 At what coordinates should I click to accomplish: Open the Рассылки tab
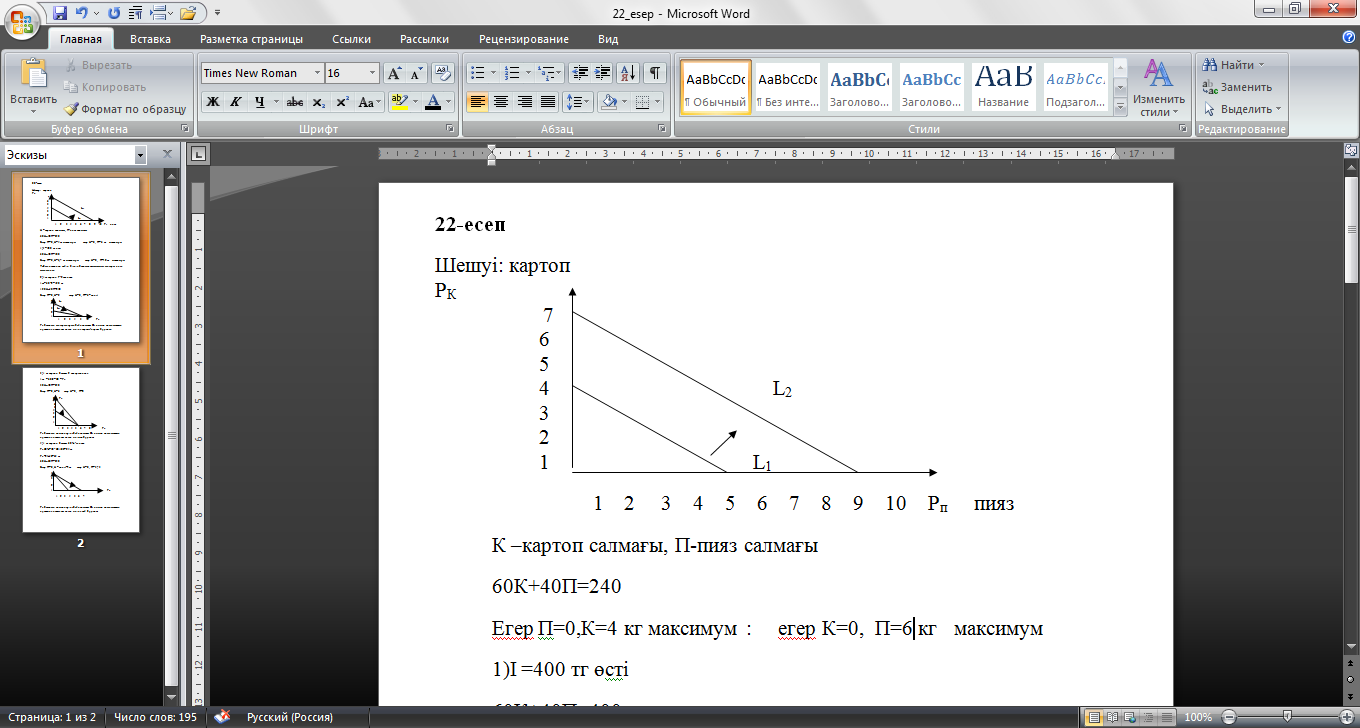424,39
